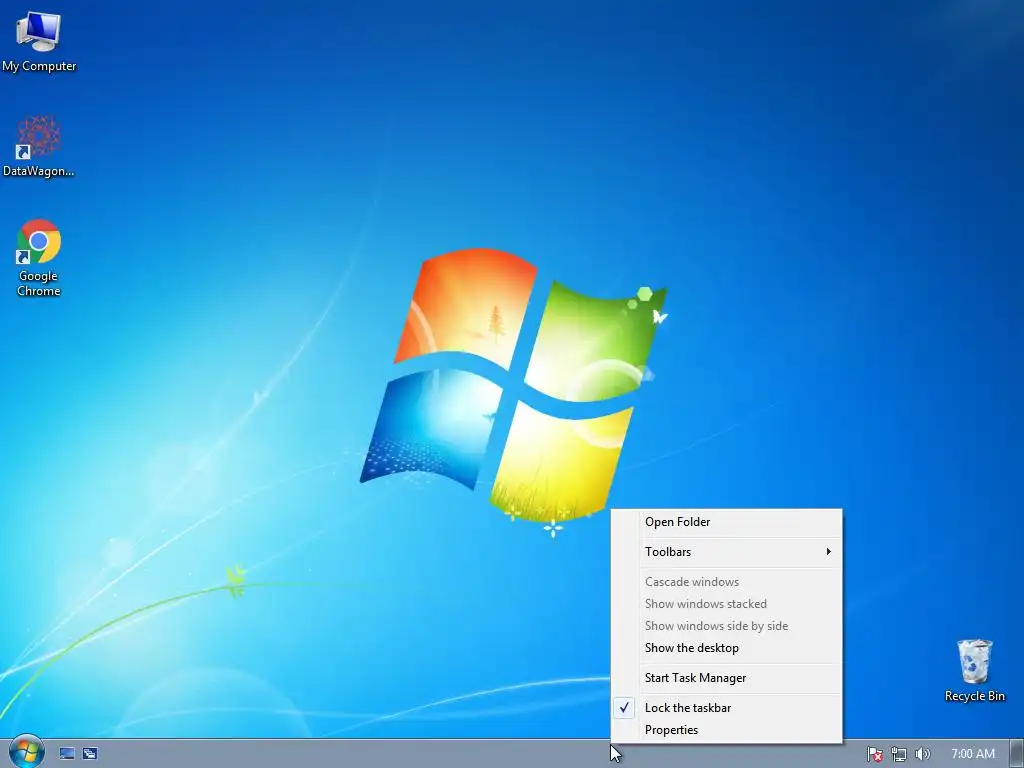This screenshot has height=768, width=1024.
Task: Expand the Toolbars submenu
Action: [x=726, y=552]
